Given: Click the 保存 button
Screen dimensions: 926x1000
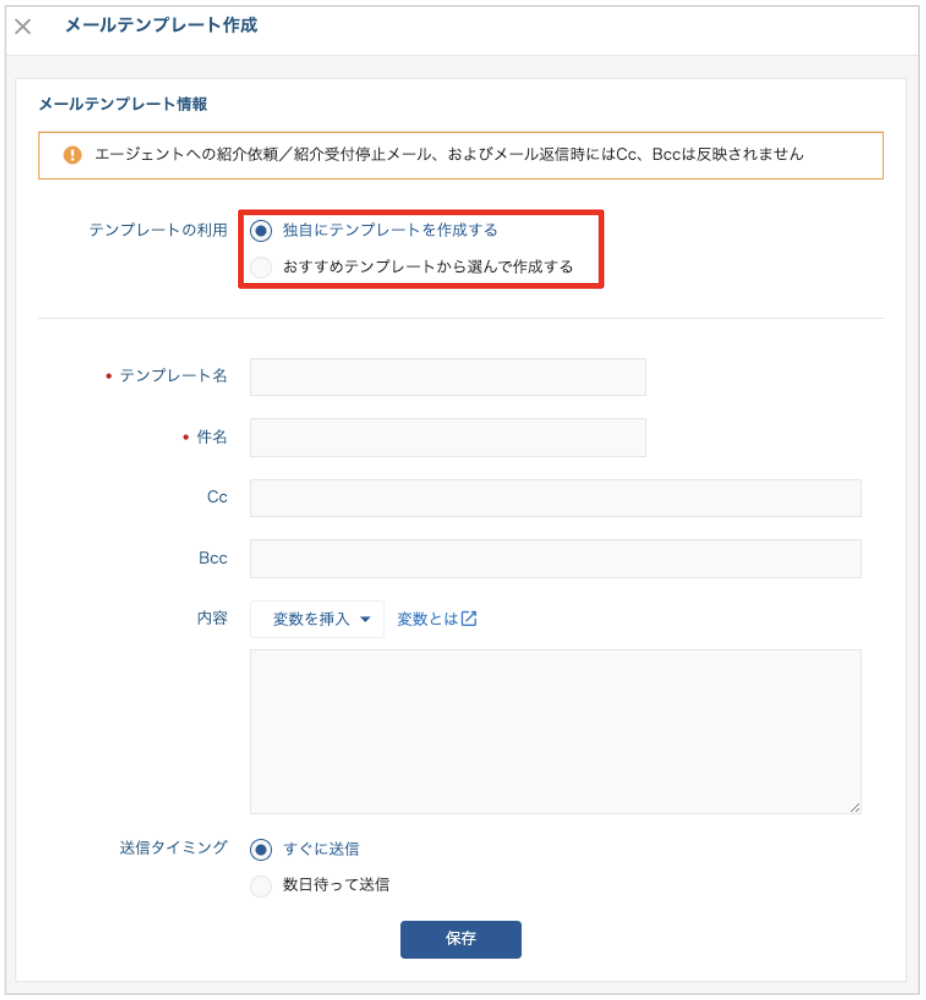Looking at the screenshot, I should [460, 939].
